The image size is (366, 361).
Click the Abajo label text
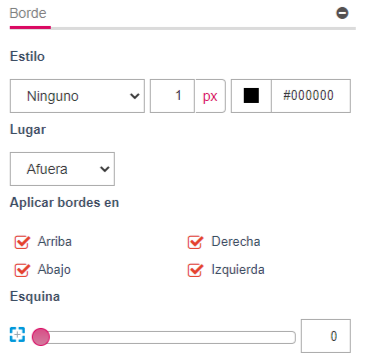click(x=54, y=270)
